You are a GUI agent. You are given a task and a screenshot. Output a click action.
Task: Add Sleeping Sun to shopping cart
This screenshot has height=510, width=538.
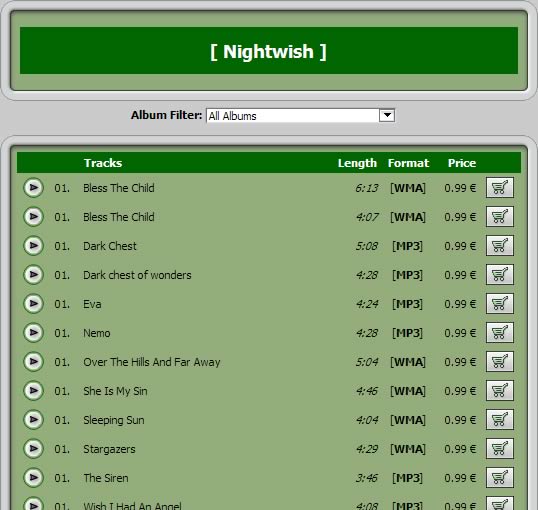click(500, 419)
